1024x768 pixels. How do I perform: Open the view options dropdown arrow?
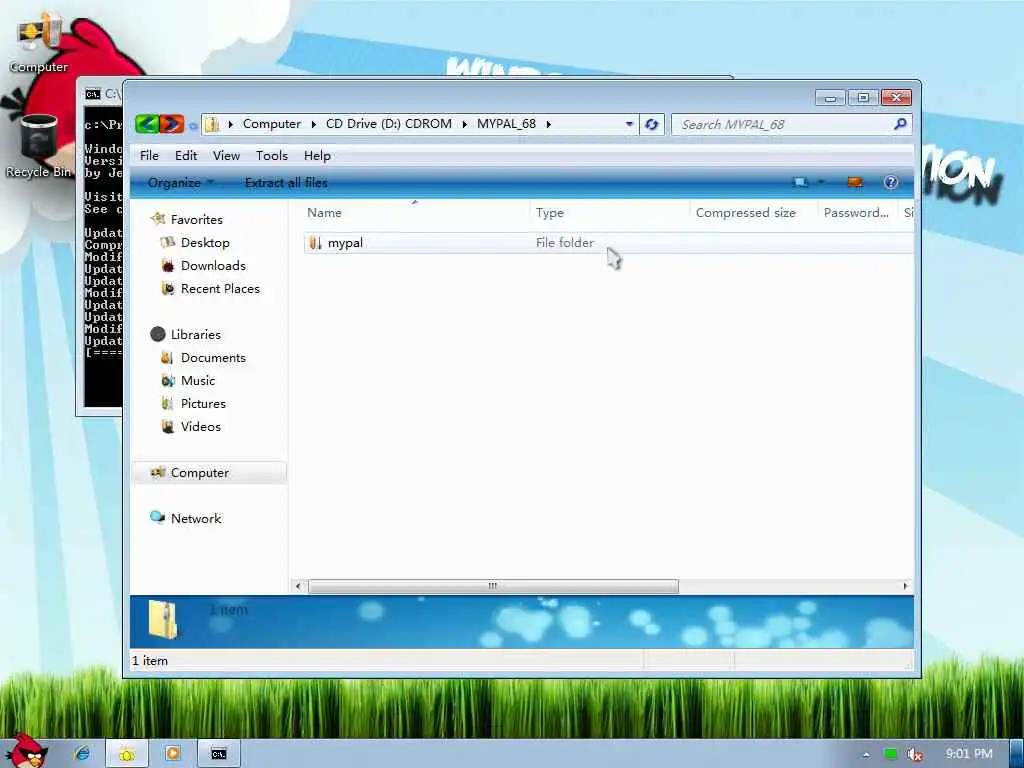[x=821, y=182]
